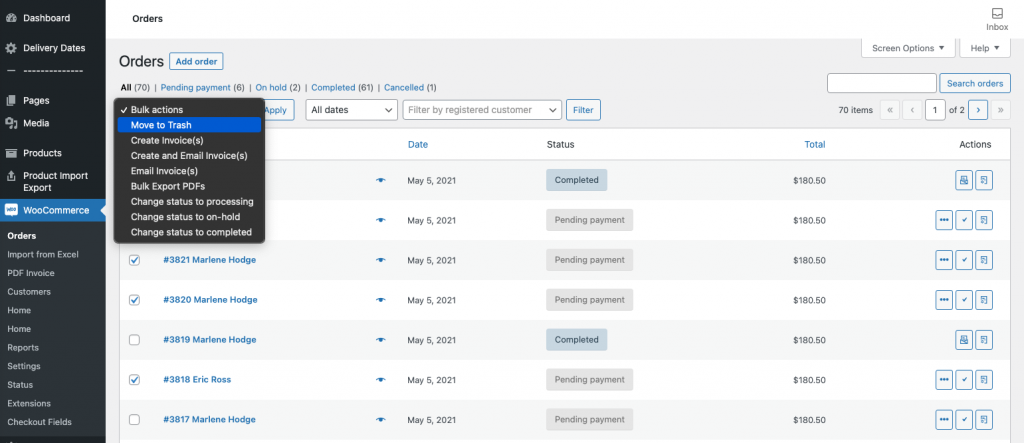Sort orders by Date column header
1024x443 pixels.
point(418,144)
